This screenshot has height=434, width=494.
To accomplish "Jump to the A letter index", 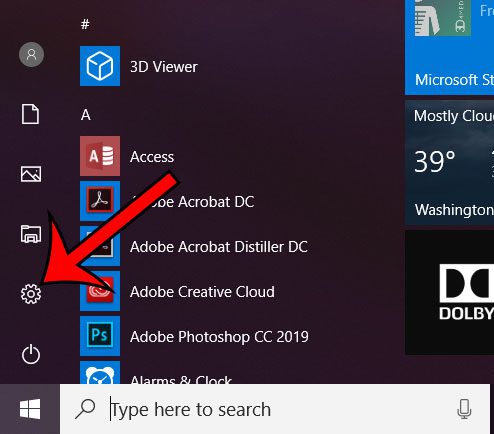I will 86,115.
